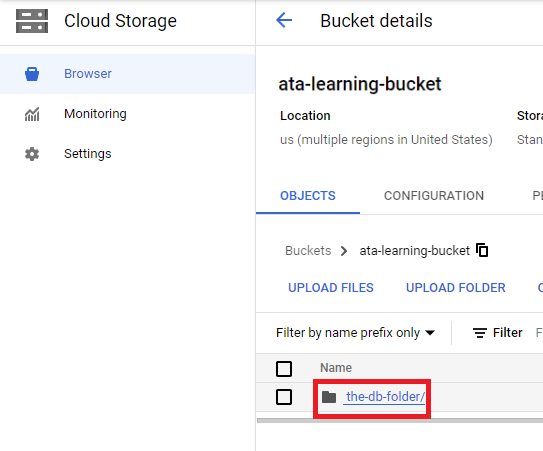Toggle the select-all checkbox in Name header

pyautogui.click(x=284, y=369)
